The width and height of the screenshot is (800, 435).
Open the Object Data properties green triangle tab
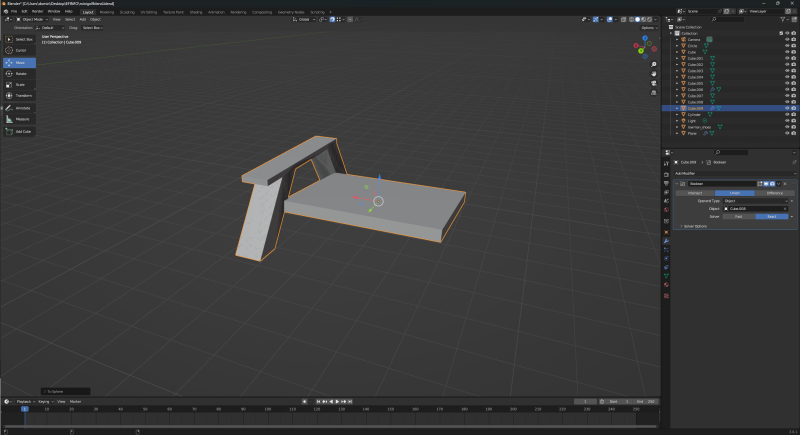point(666,276)
